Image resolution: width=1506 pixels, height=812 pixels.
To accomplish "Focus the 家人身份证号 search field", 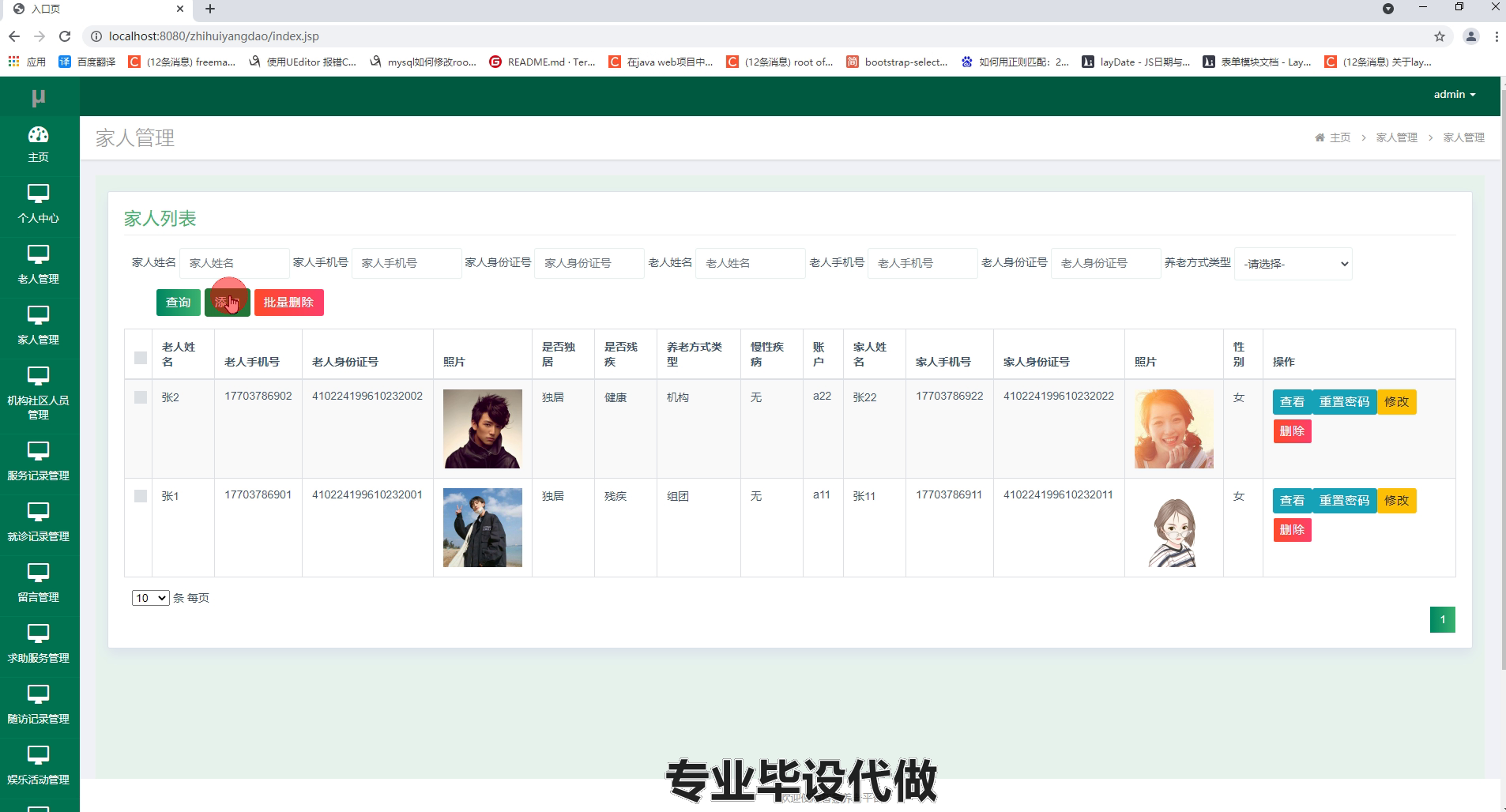I will point(589,264).
